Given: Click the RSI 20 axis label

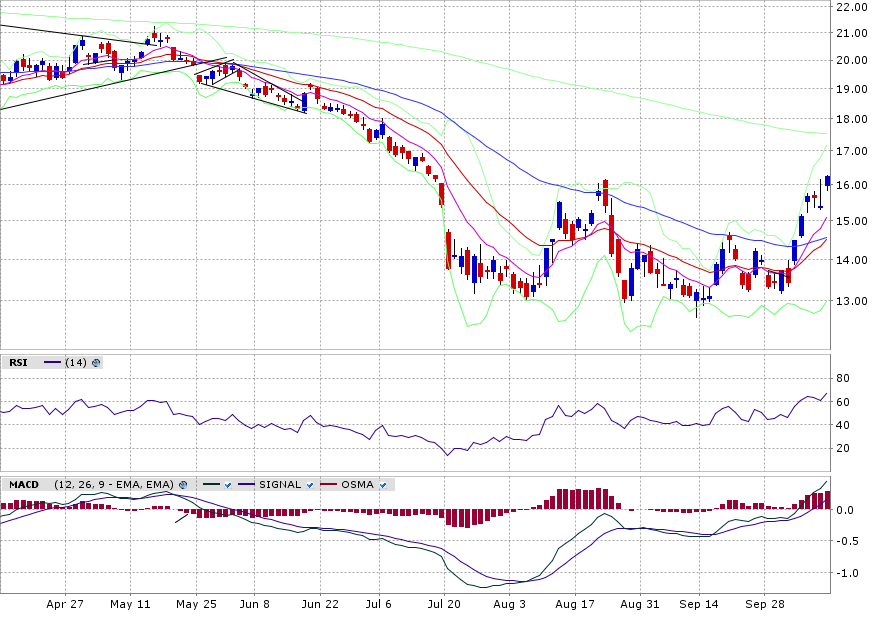Looking at the screenshot, I should coord(842,449).
